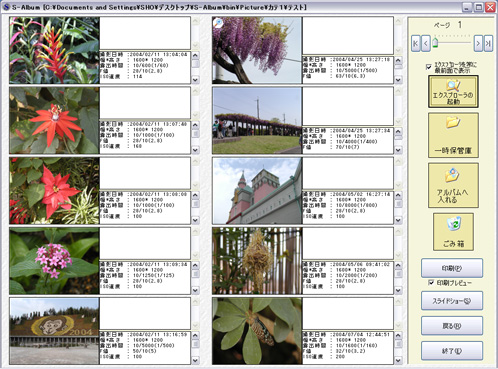The image size is (498, 369).
Task: Click the exposure value 10/8000(1/800)
Action: [x=356, y=205]
